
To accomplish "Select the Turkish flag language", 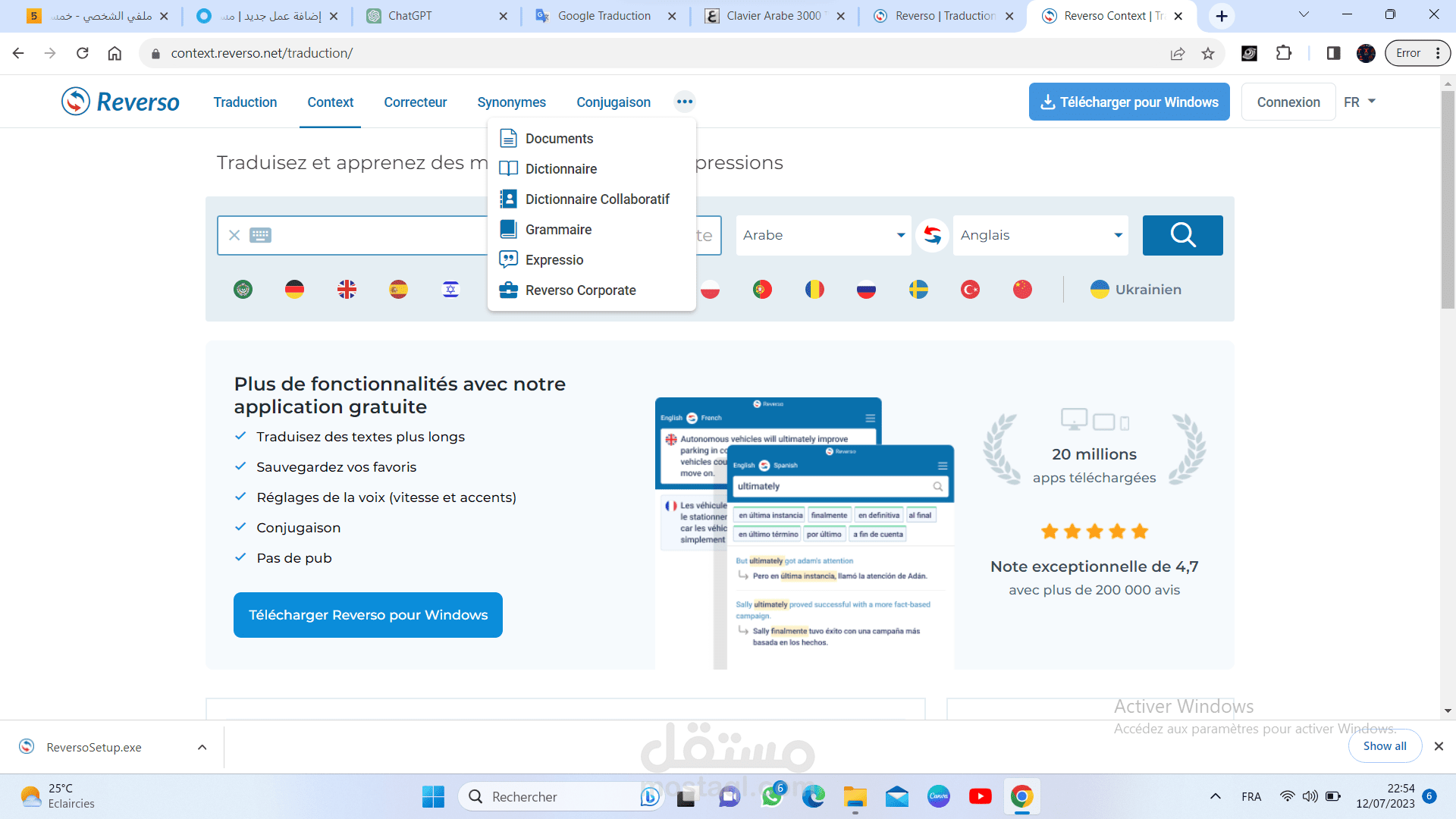I will tap(970, 289).
